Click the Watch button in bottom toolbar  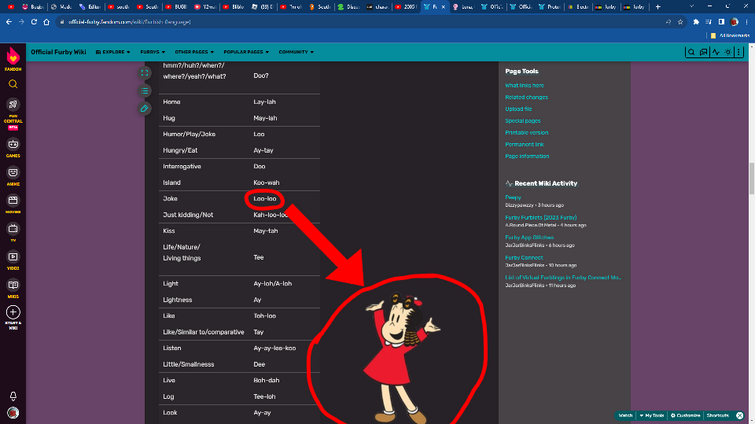625,415
